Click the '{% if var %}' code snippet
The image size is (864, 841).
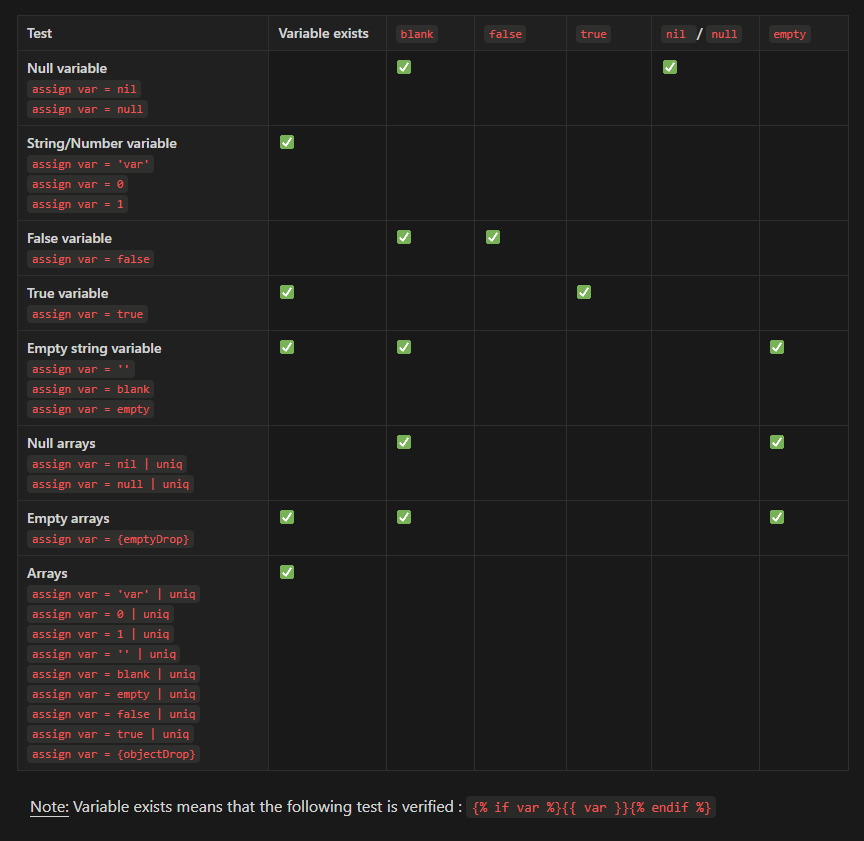click(x=591, y=807)
